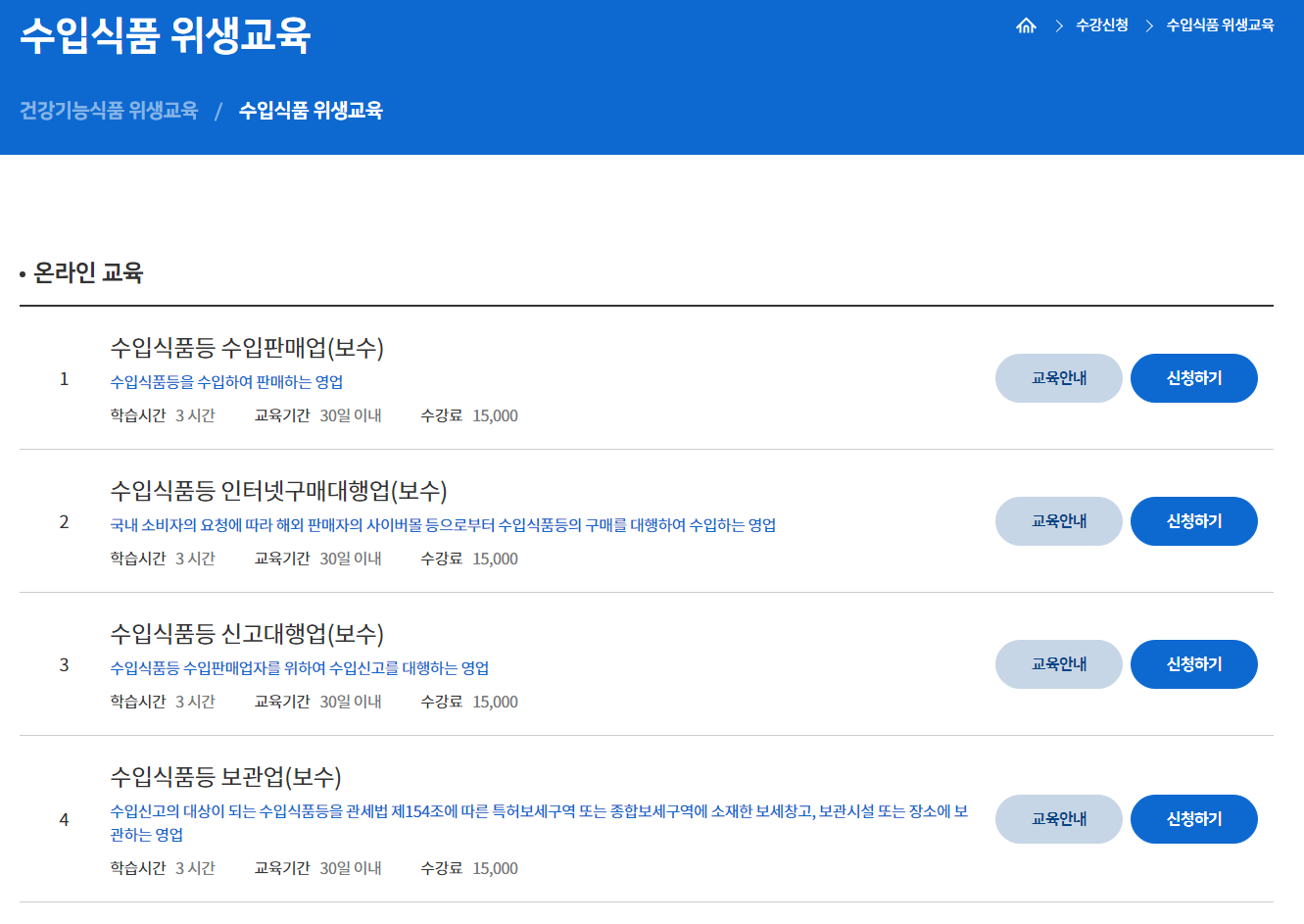This screenshot has width=1304, height=924.
Task: Click the 수입식품 위생교육 breadcrumb entry
Action: click(x=1218, y=25)
